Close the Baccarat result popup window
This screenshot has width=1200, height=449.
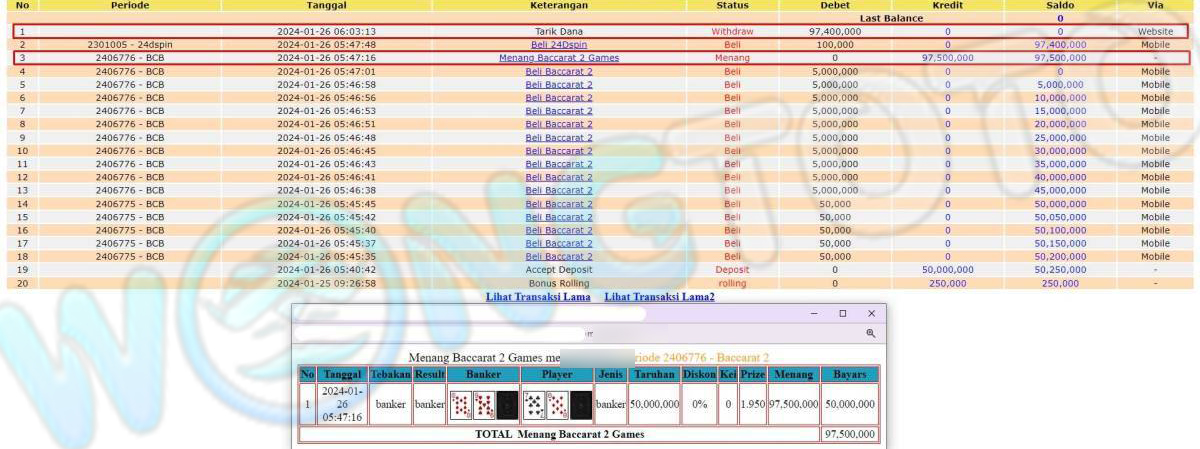tap(871, 313)
